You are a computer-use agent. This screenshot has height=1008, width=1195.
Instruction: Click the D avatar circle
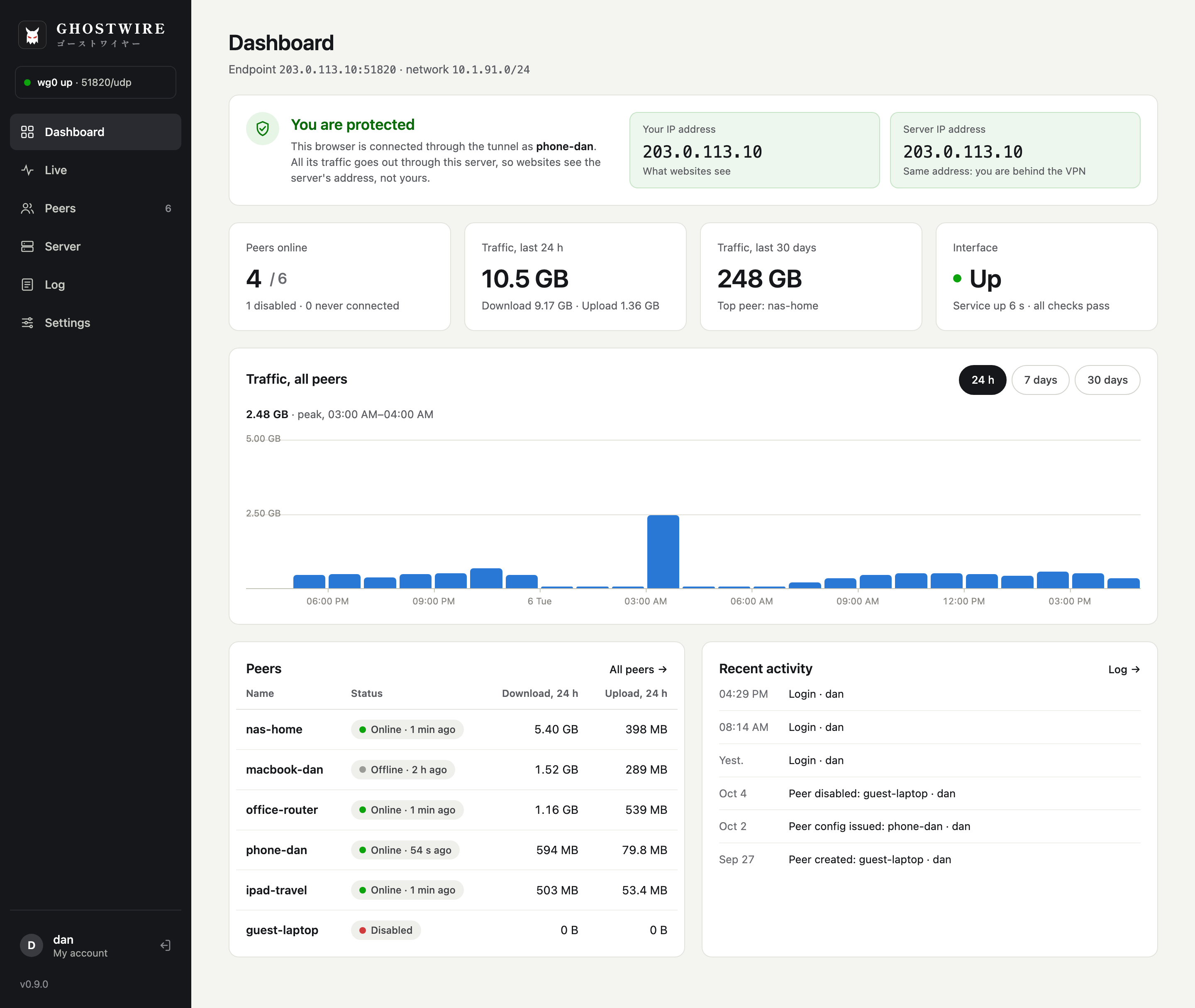coord(32,946)
